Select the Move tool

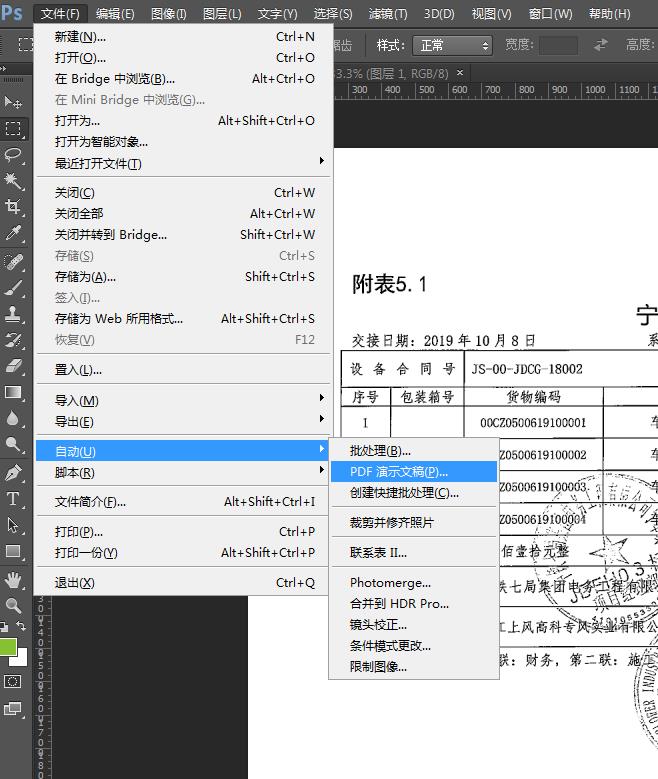click(x=12, y=102)
